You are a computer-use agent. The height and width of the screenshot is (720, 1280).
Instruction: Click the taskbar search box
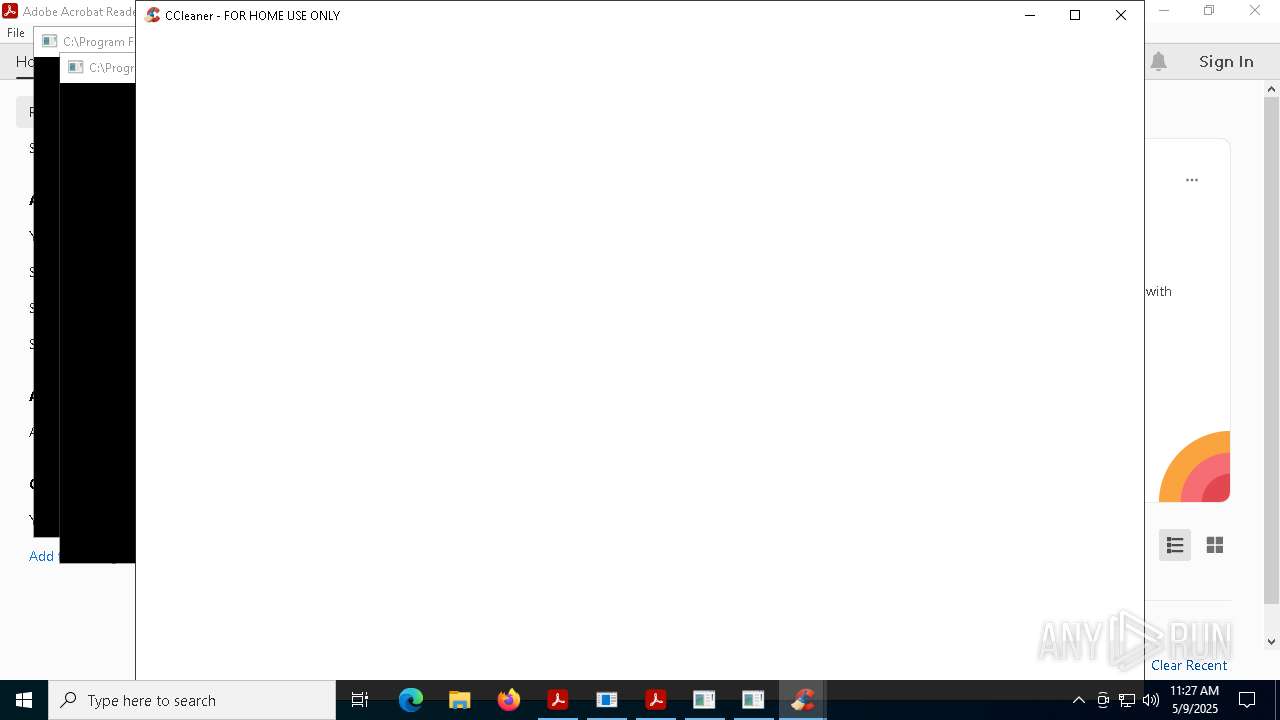[192, 700]
